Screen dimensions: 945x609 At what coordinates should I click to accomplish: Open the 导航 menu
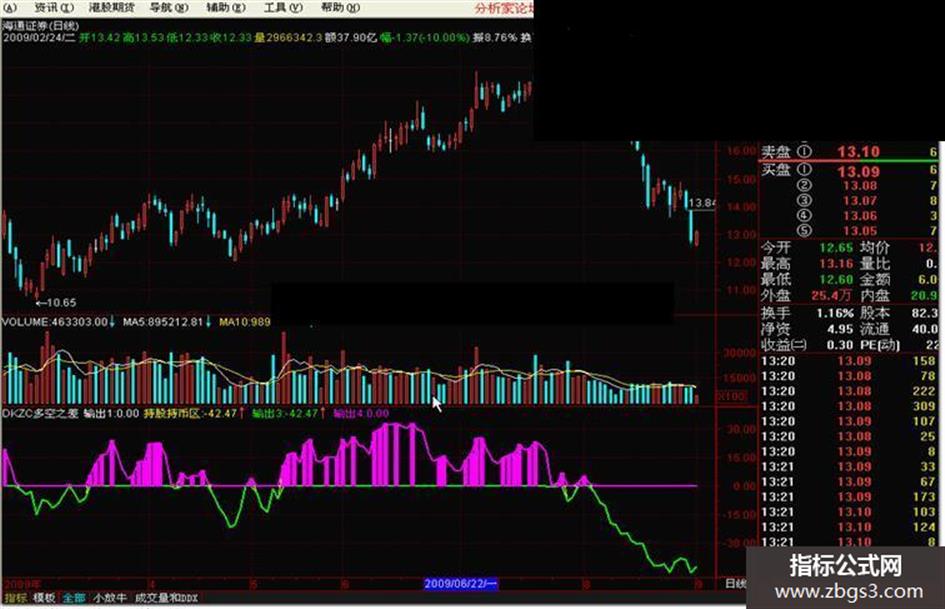coord(169,8)
